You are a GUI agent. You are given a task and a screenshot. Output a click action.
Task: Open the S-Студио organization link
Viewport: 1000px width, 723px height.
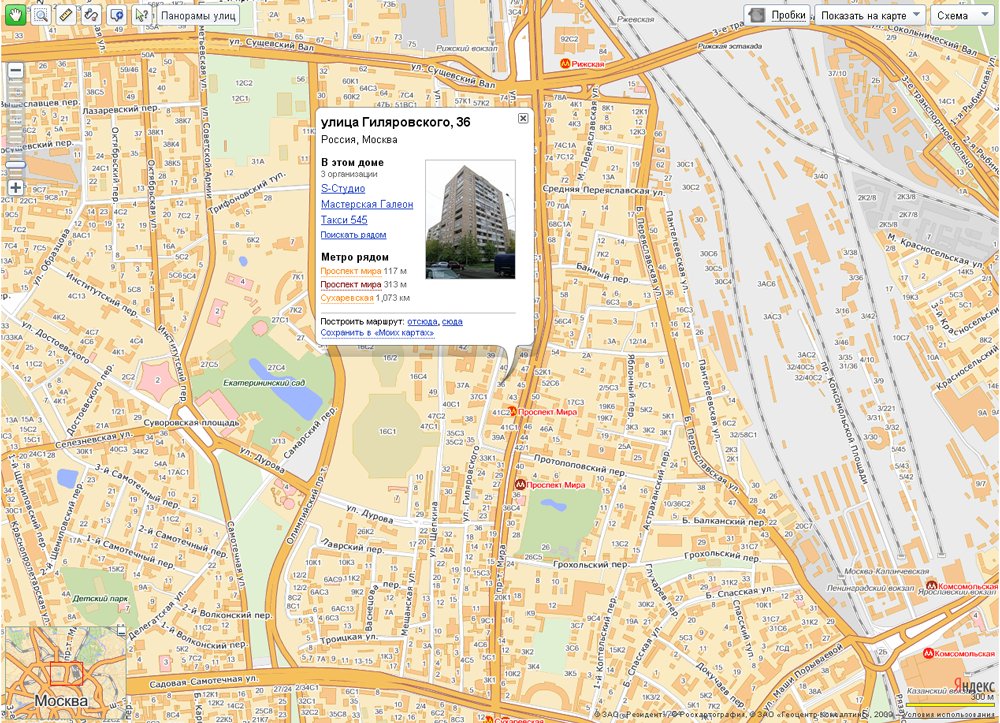343,189
